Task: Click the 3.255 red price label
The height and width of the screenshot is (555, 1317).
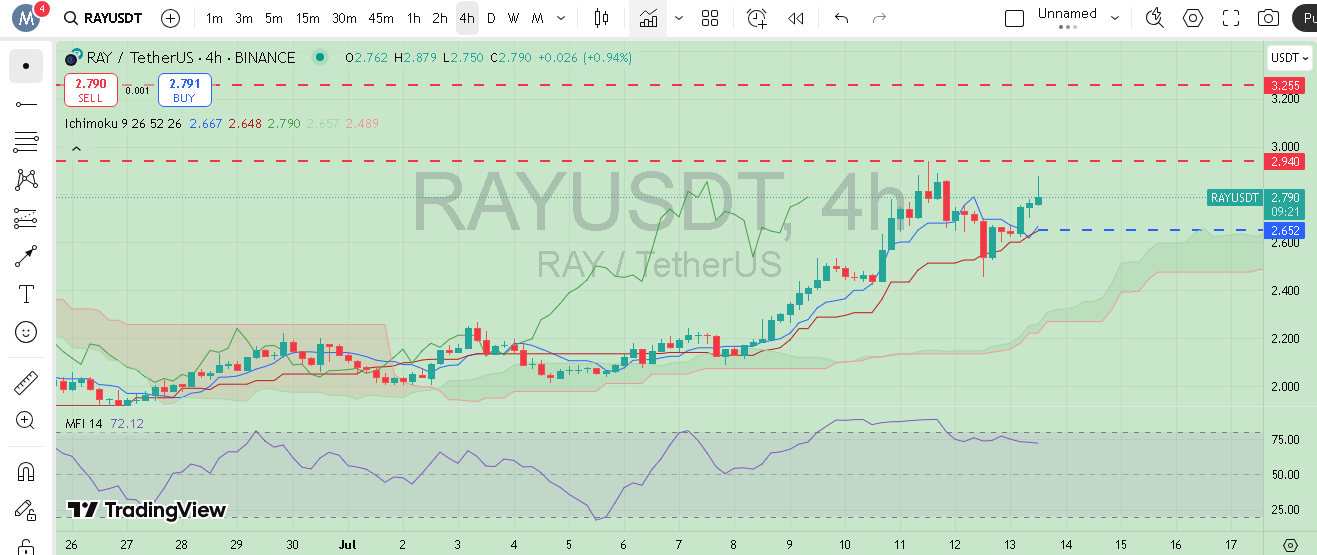Action: click(x=1286, y=86)
